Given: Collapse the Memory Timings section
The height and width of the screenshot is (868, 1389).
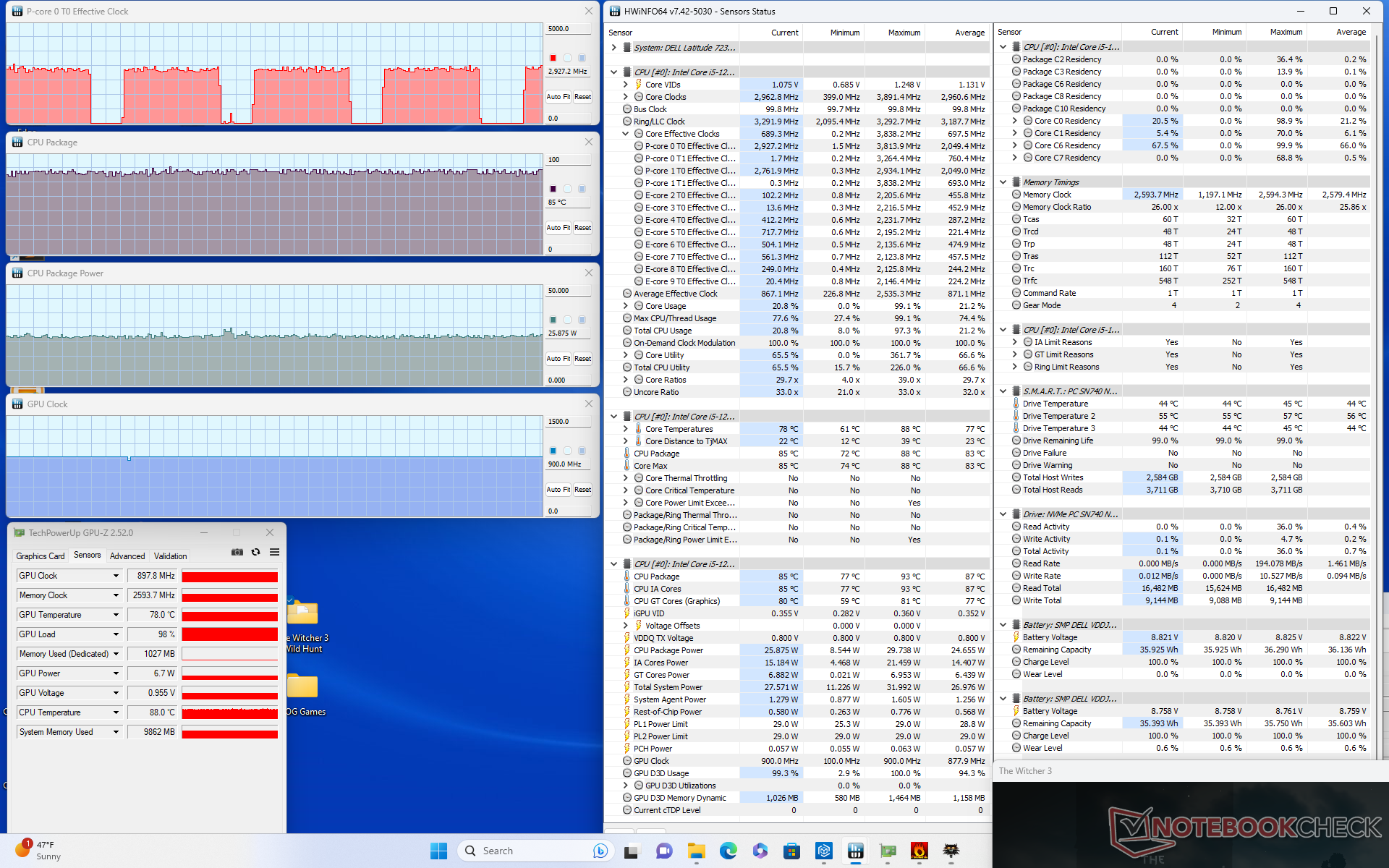Looking at the screenshot, I should click(x=1003, y=182).
